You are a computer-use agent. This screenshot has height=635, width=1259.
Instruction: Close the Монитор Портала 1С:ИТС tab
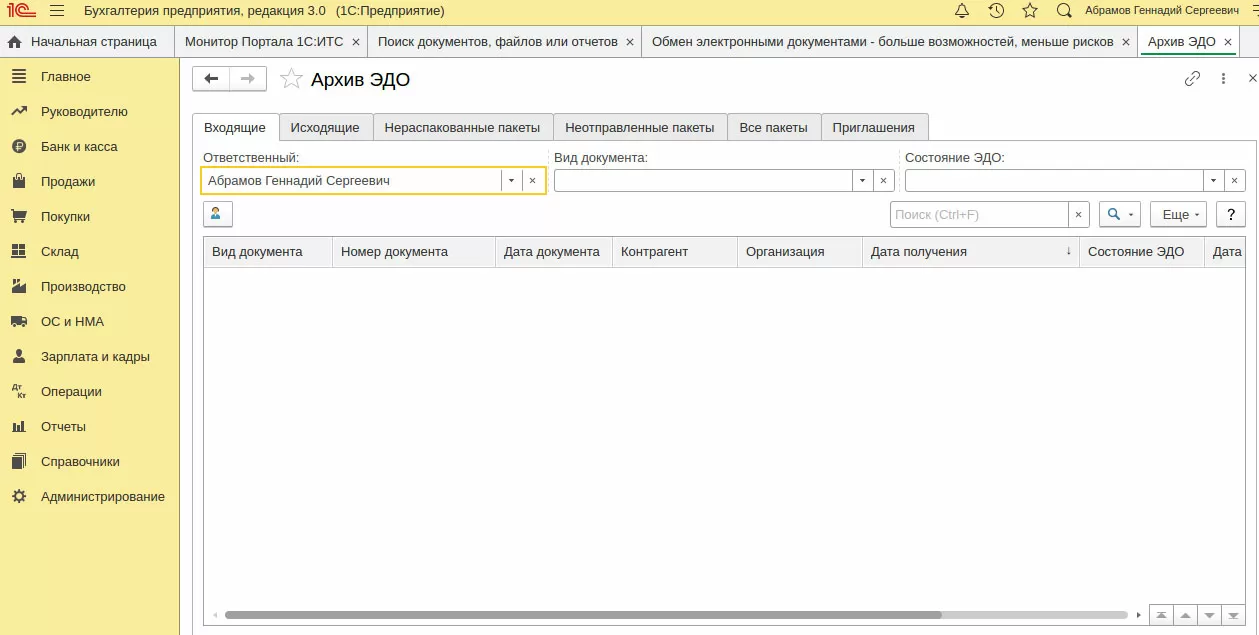click(x=356, y=42)
